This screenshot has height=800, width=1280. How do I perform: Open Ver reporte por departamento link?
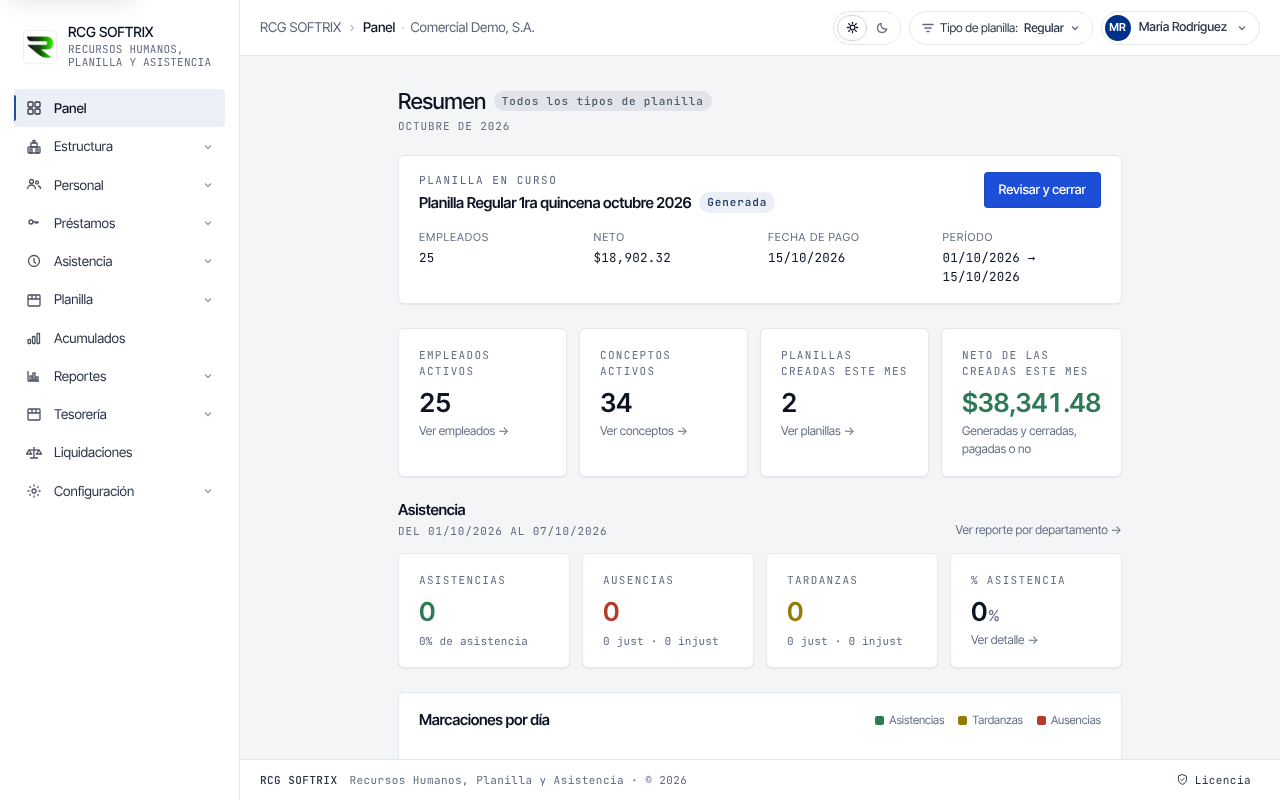[x=1038, y=530]
